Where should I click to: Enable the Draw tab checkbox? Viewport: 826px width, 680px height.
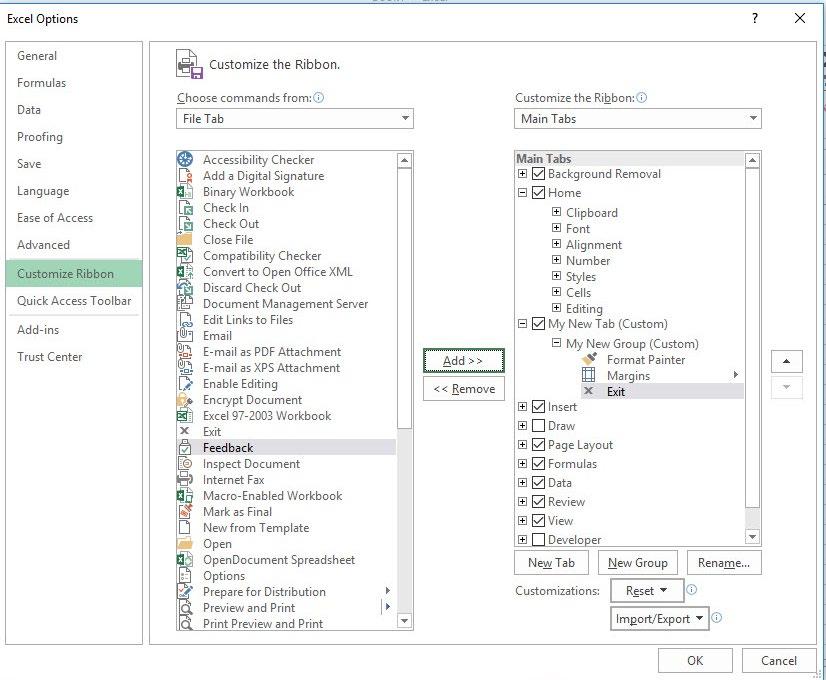pyautogui.click(x=538, y=426)
